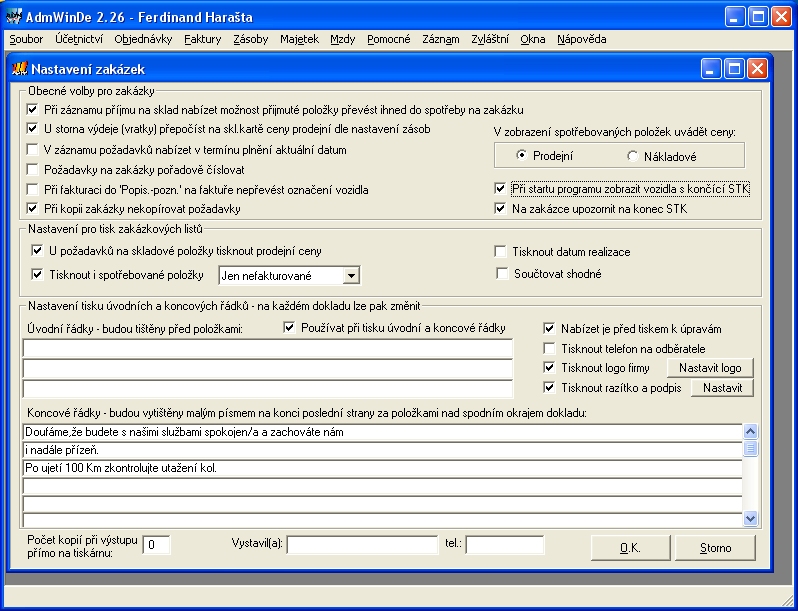Click the third Úvodní řádky input field

[268, 389]
